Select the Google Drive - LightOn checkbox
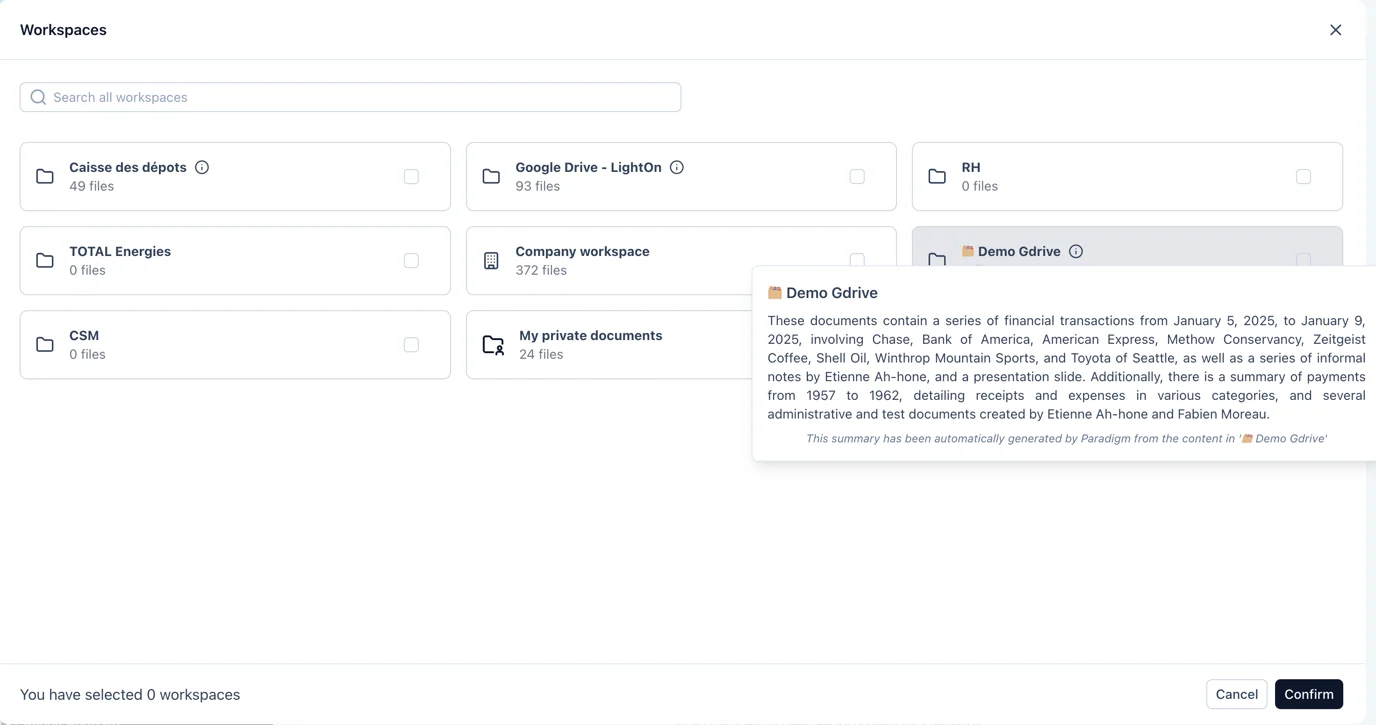1376x725 pixels. tap(857, 176)
